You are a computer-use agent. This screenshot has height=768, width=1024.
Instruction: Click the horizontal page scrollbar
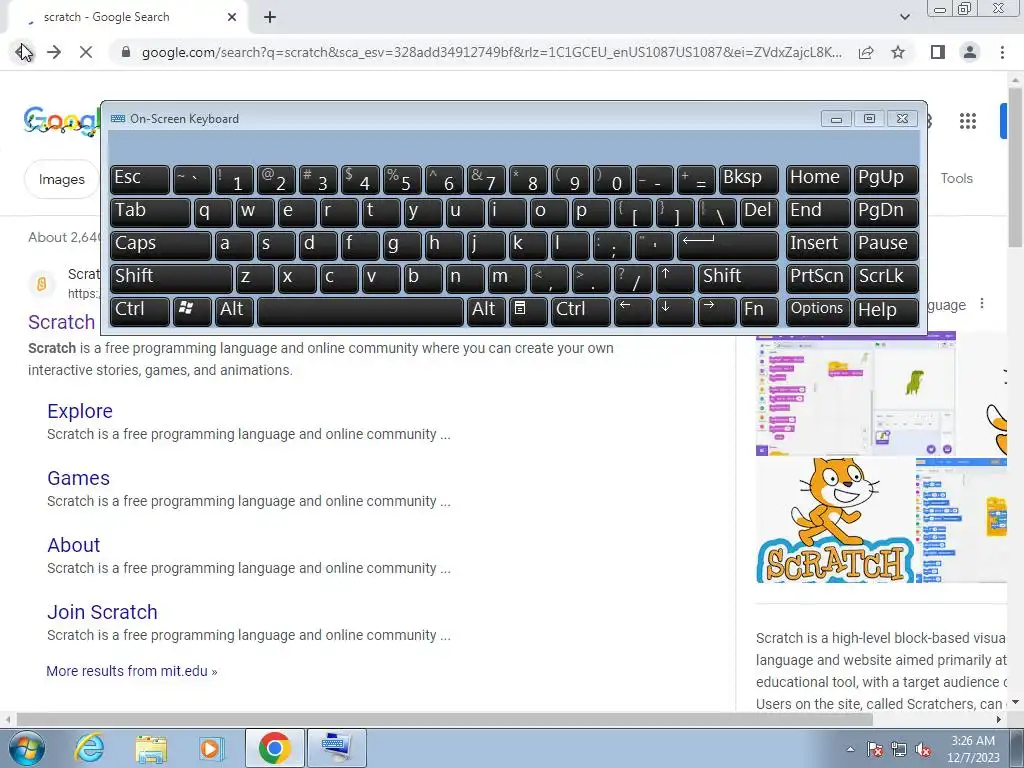444,719
